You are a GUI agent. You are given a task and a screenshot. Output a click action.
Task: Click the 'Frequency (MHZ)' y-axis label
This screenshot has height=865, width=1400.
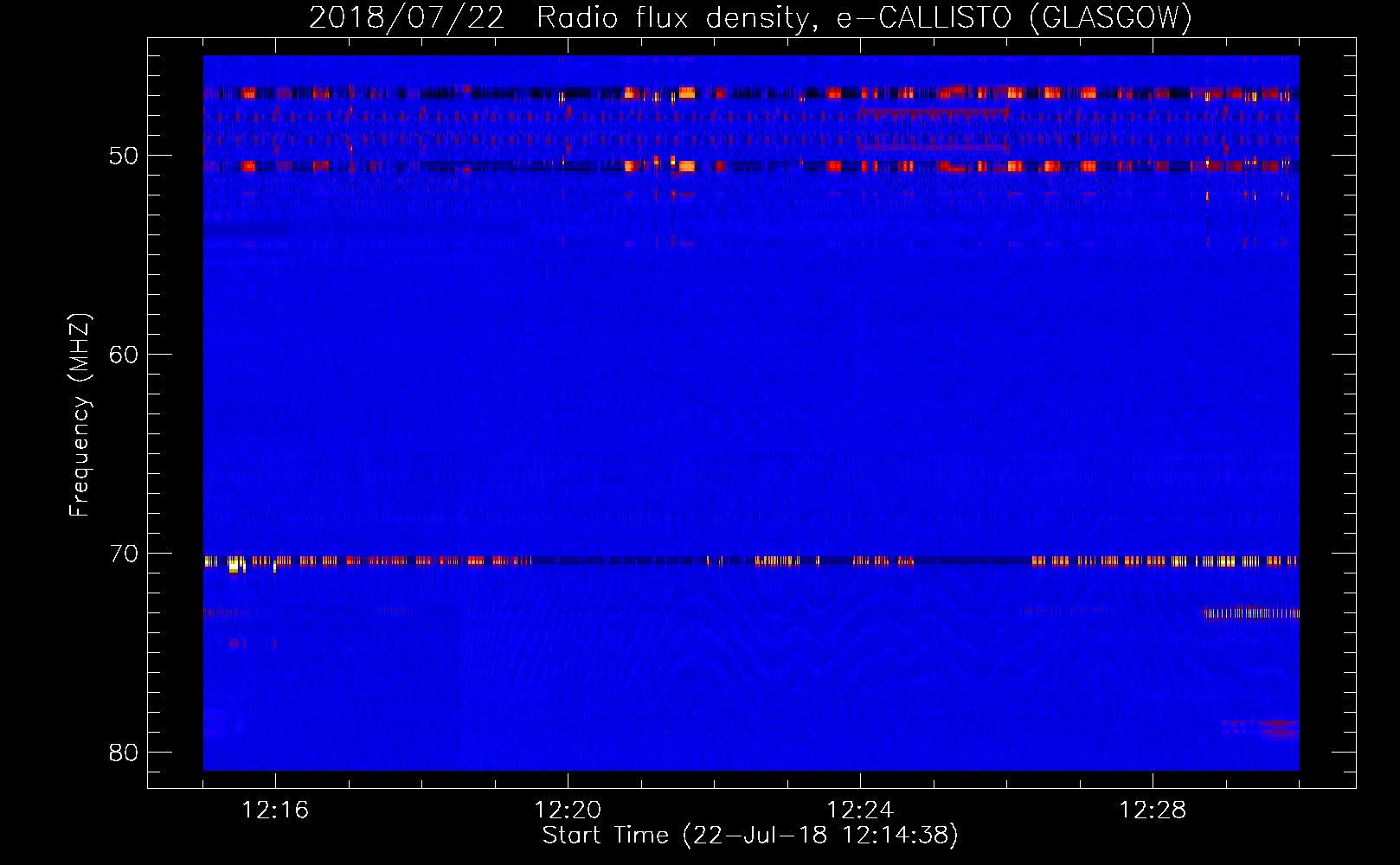(80, 415)
